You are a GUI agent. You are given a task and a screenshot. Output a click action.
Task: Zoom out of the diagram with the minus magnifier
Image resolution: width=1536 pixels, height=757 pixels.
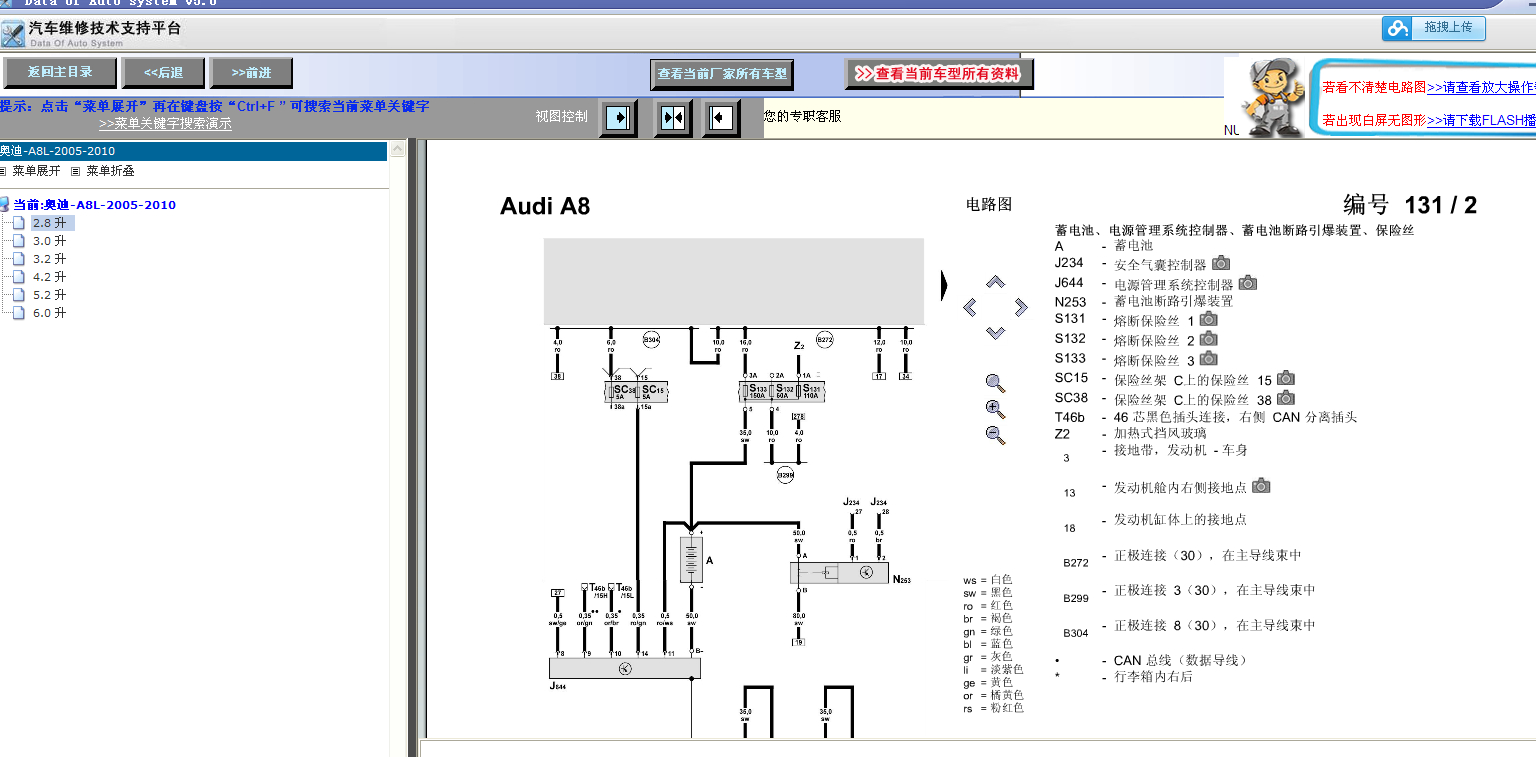pos(995,435)
